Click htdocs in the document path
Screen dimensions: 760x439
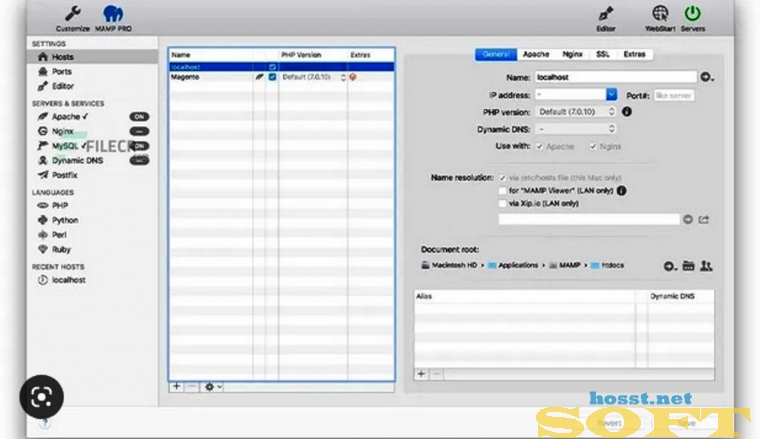607,266
